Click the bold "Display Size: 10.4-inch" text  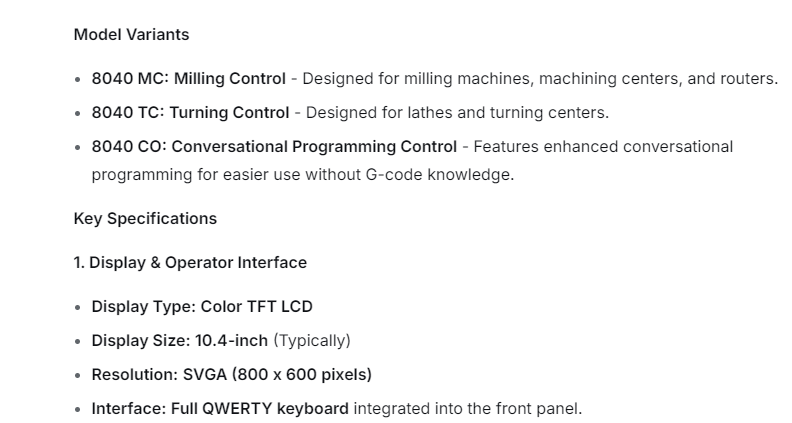[x=179, y=340]
